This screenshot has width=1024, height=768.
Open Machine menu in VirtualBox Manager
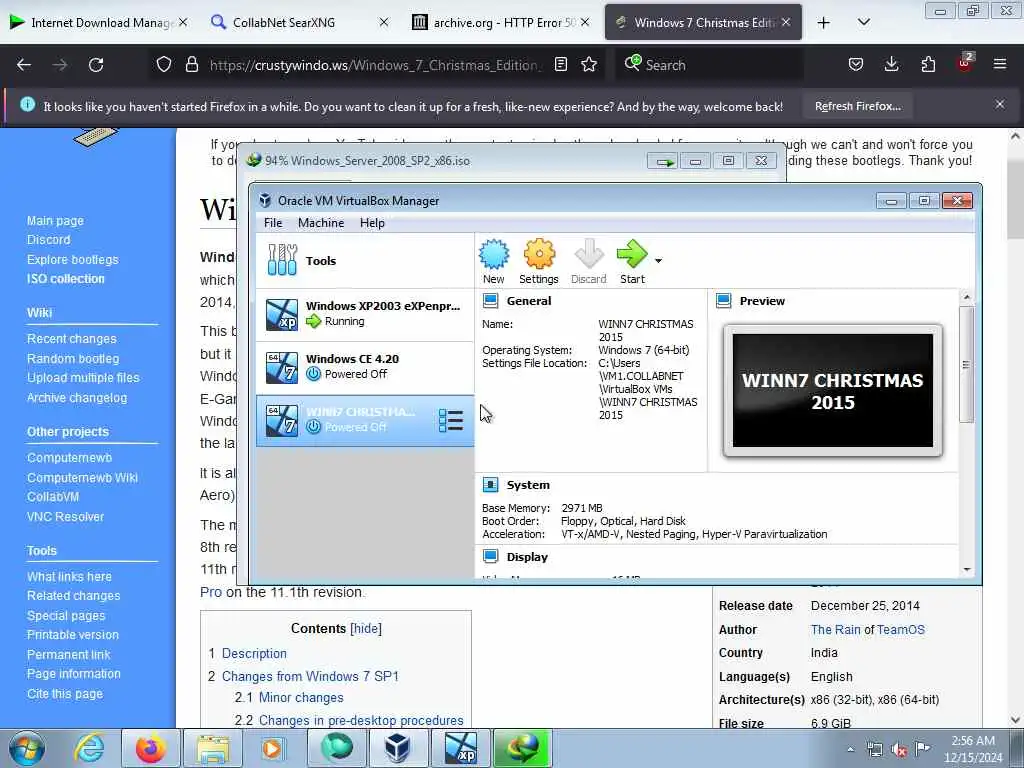pyautogui.click(x=321, y=223)
